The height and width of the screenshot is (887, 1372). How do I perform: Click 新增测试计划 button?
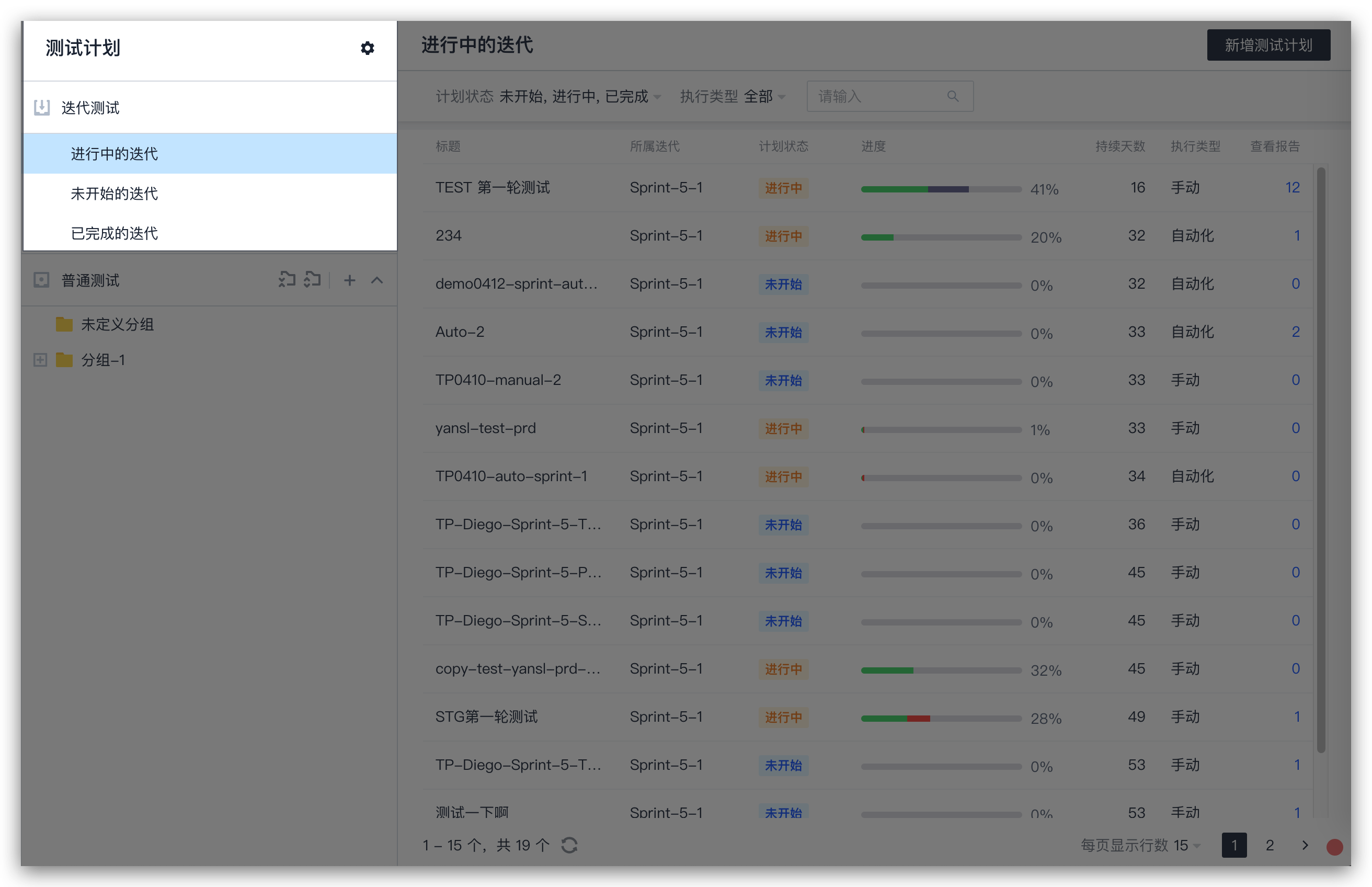tap(1268, 45)
